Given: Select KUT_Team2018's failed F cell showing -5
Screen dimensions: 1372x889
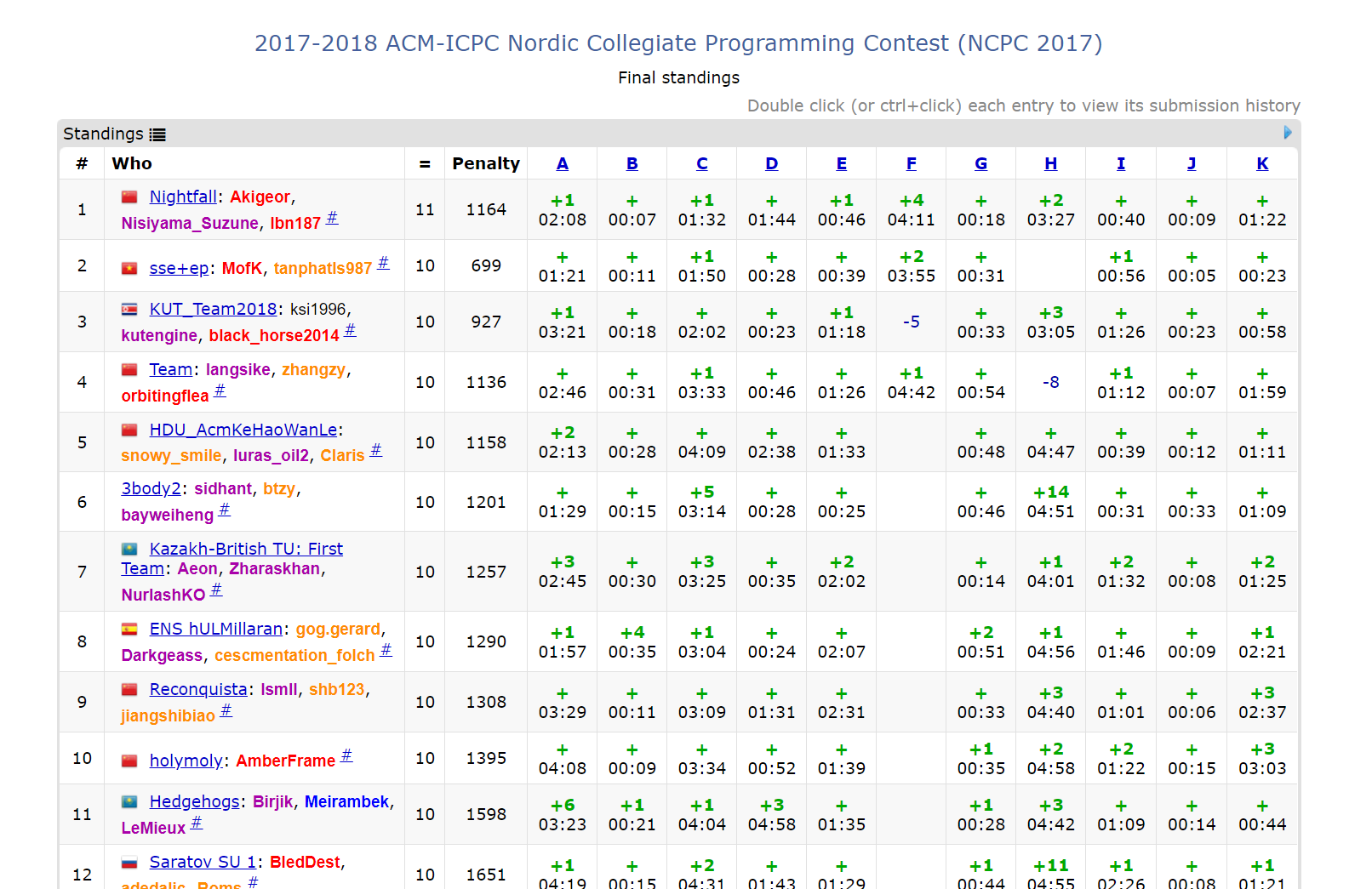Looking at the screenshot, I should click(x=912, y=322).
